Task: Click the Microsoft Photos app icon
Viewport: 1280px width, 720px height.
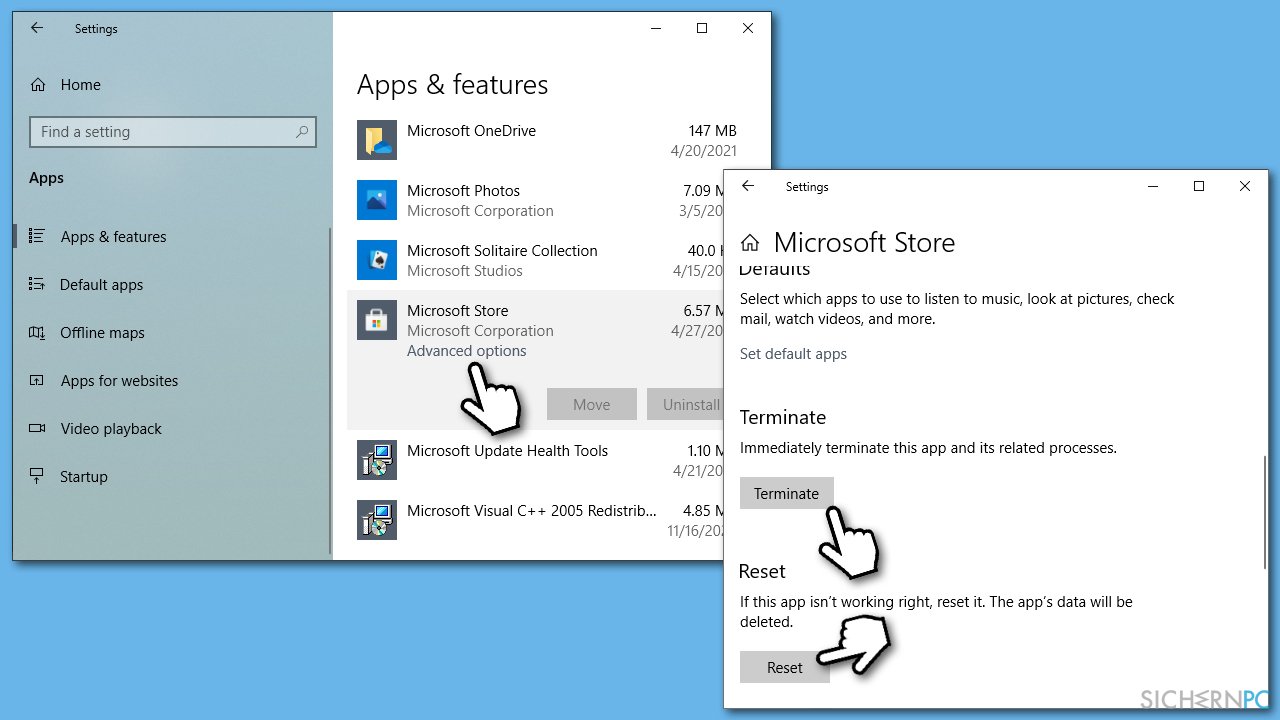Action: pos(377,200)
